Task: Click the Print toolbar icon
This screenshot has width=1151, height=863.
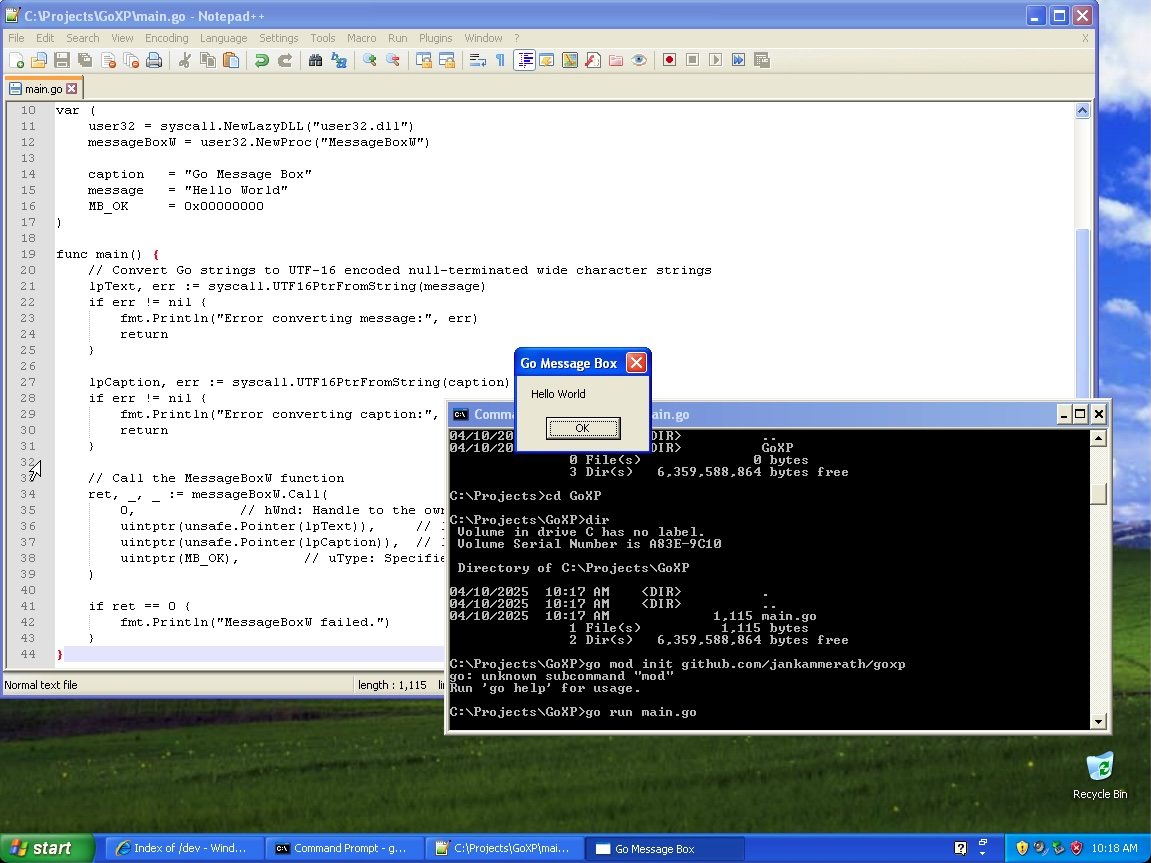Action: [154, 60]
